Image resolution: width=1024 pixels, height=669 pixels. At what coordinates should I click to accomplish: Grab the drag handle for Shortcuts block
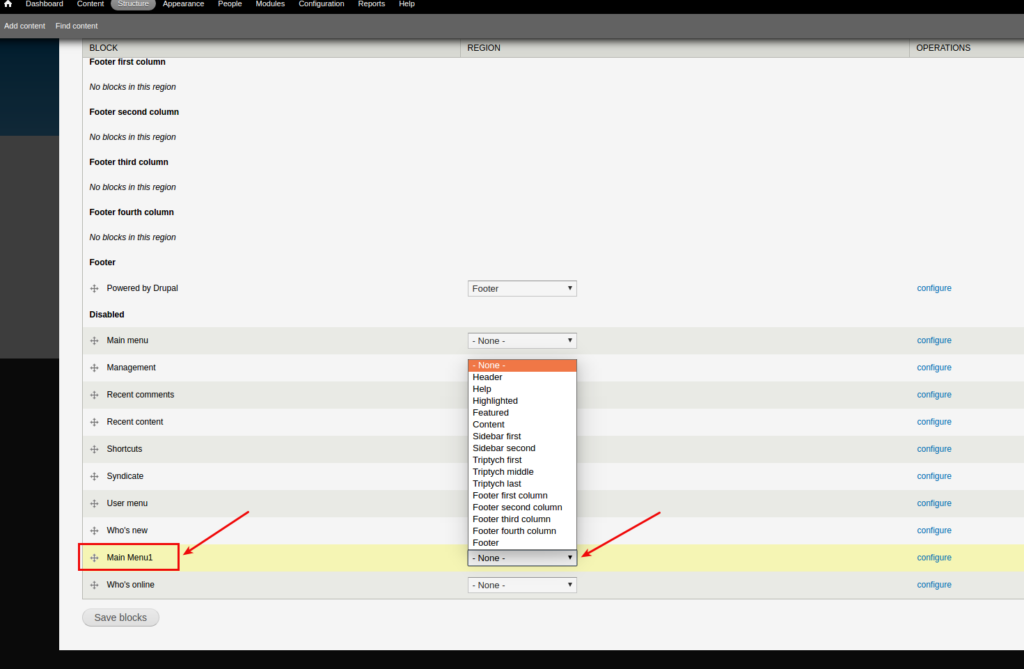tap(95, 449)
